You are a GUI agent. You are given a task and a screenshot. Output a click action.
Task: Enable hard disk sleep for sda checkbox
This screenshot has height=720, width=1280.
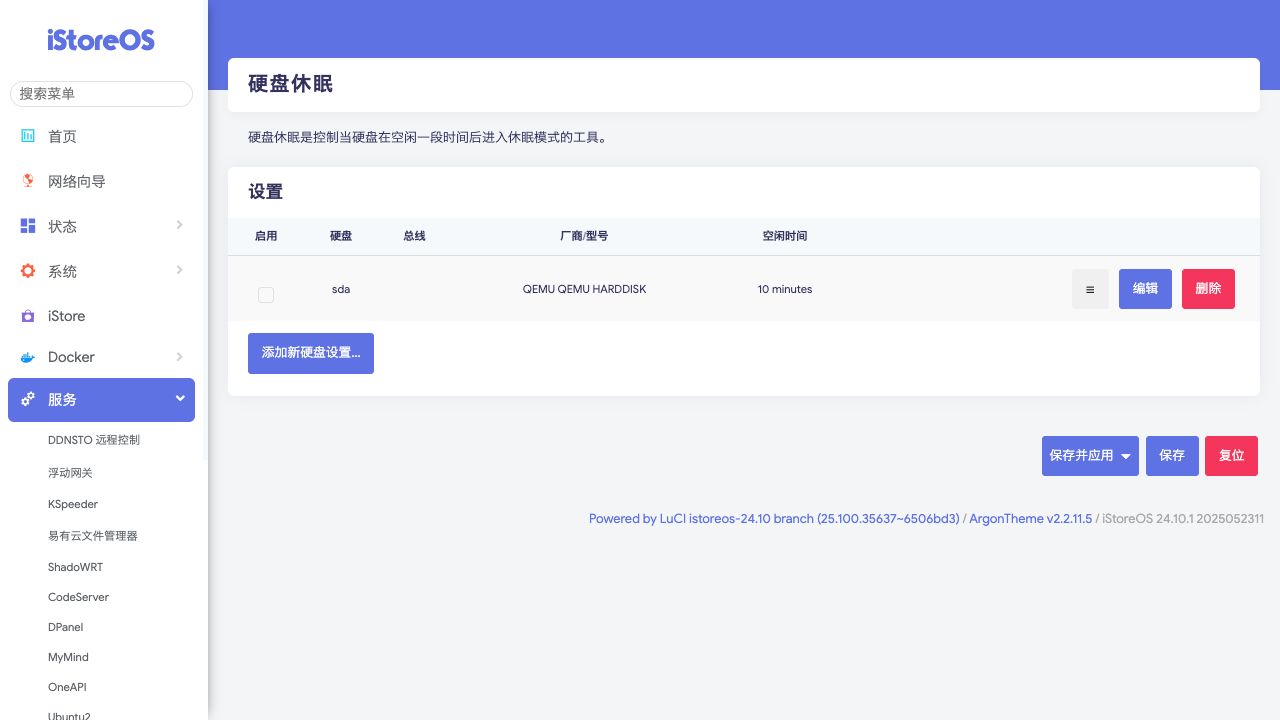[x=266, y=295]
